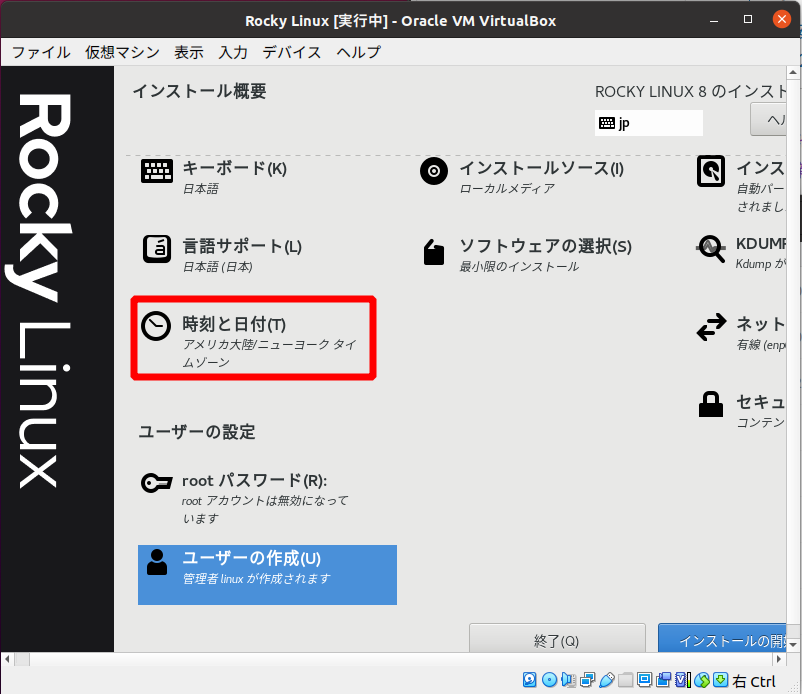This screenshot has height=694, width=802.
Task: Open the ファイル menu
Action: coord(41,52)
